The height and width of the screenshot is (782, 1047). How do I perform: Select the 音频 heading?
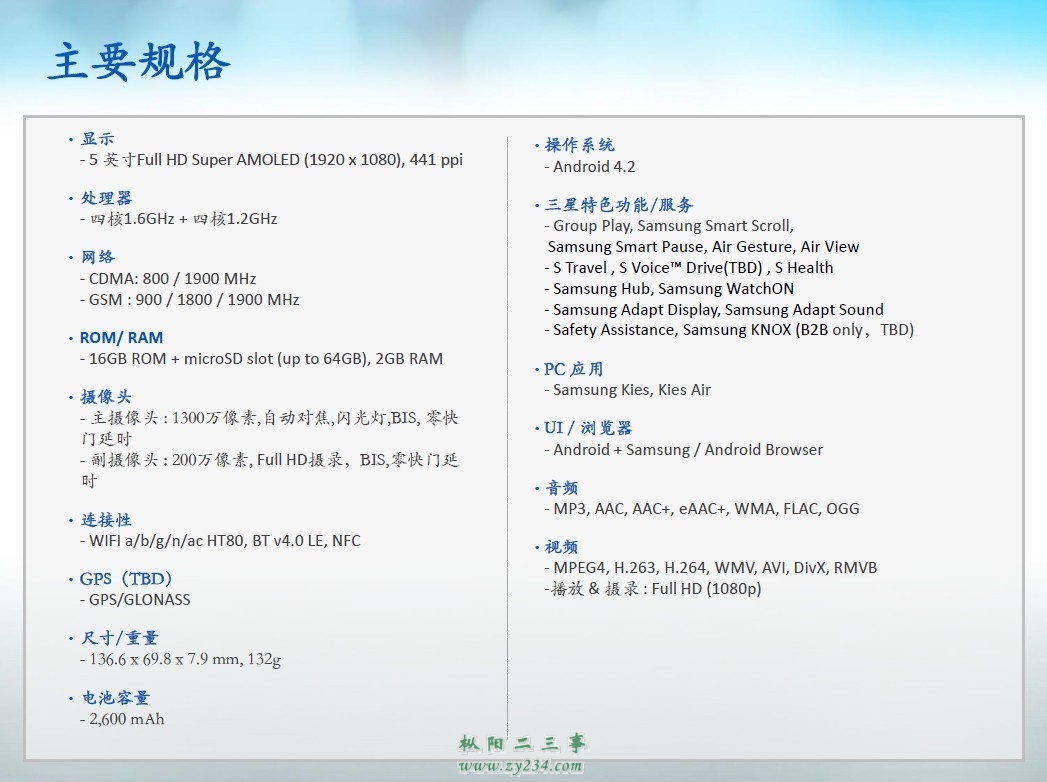pos(561,488)
